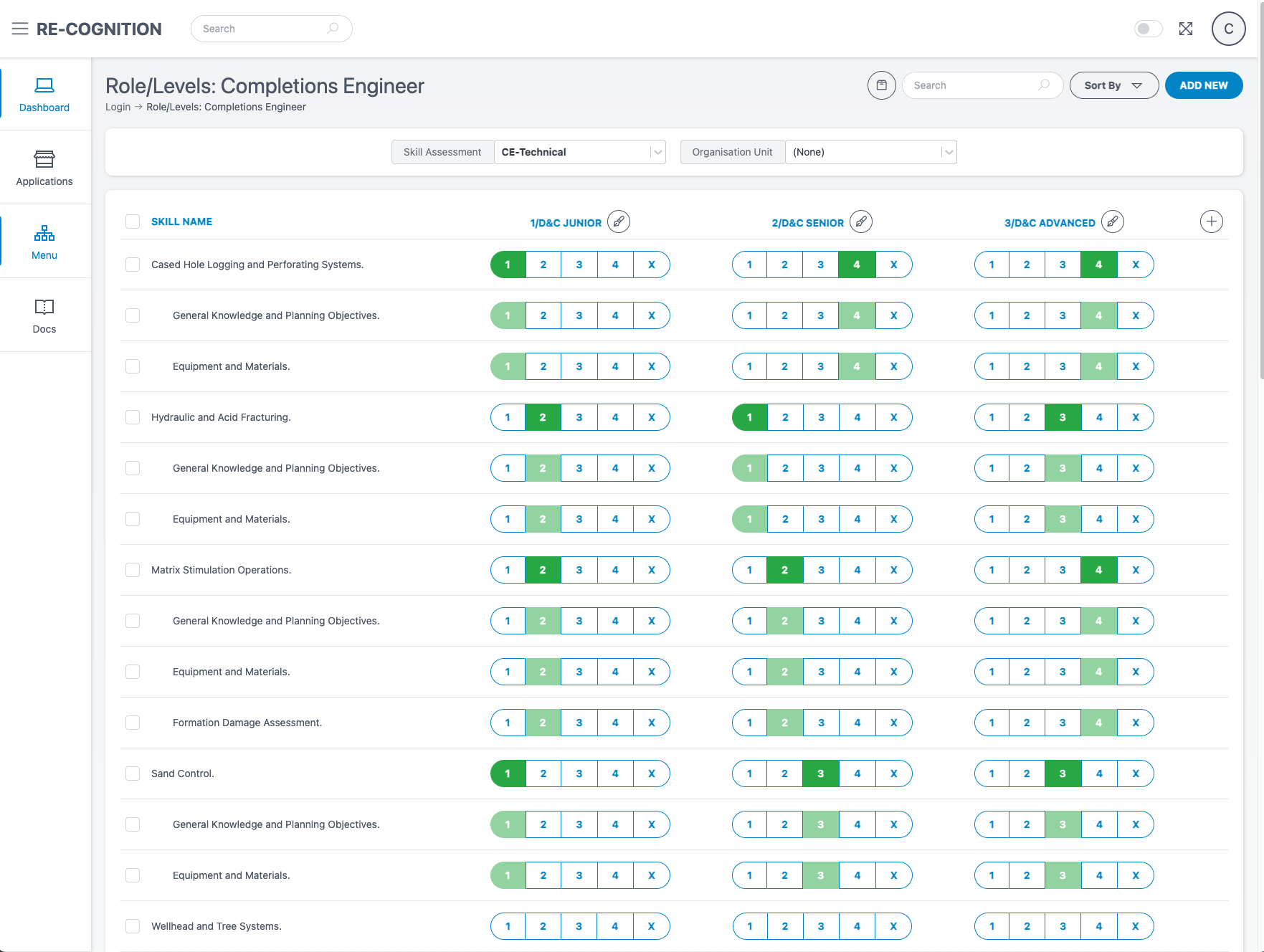Screen dimensions: 1264x952
Task: Click the top search magnifier icon
Action: point(333,29)
